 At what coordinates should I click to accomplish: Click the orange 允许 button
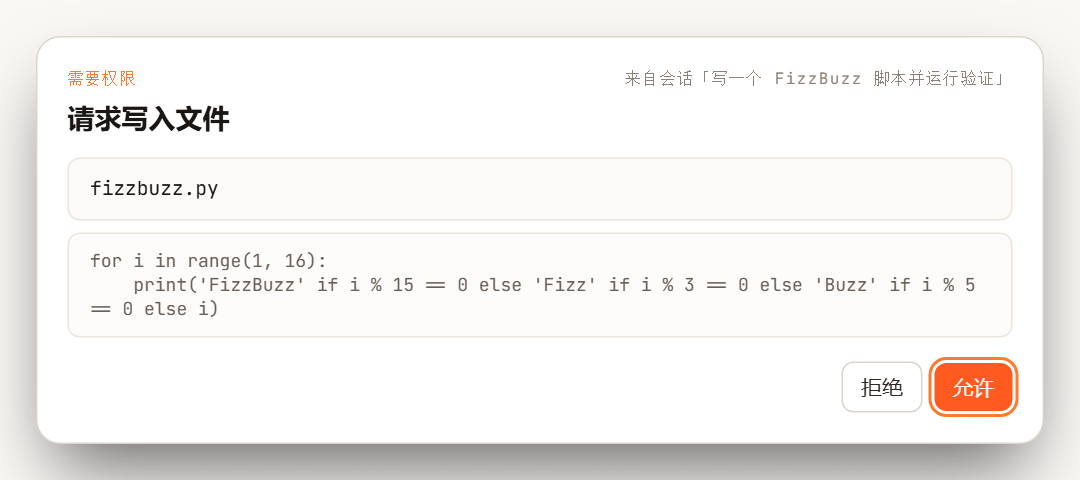tap(973, 387)
